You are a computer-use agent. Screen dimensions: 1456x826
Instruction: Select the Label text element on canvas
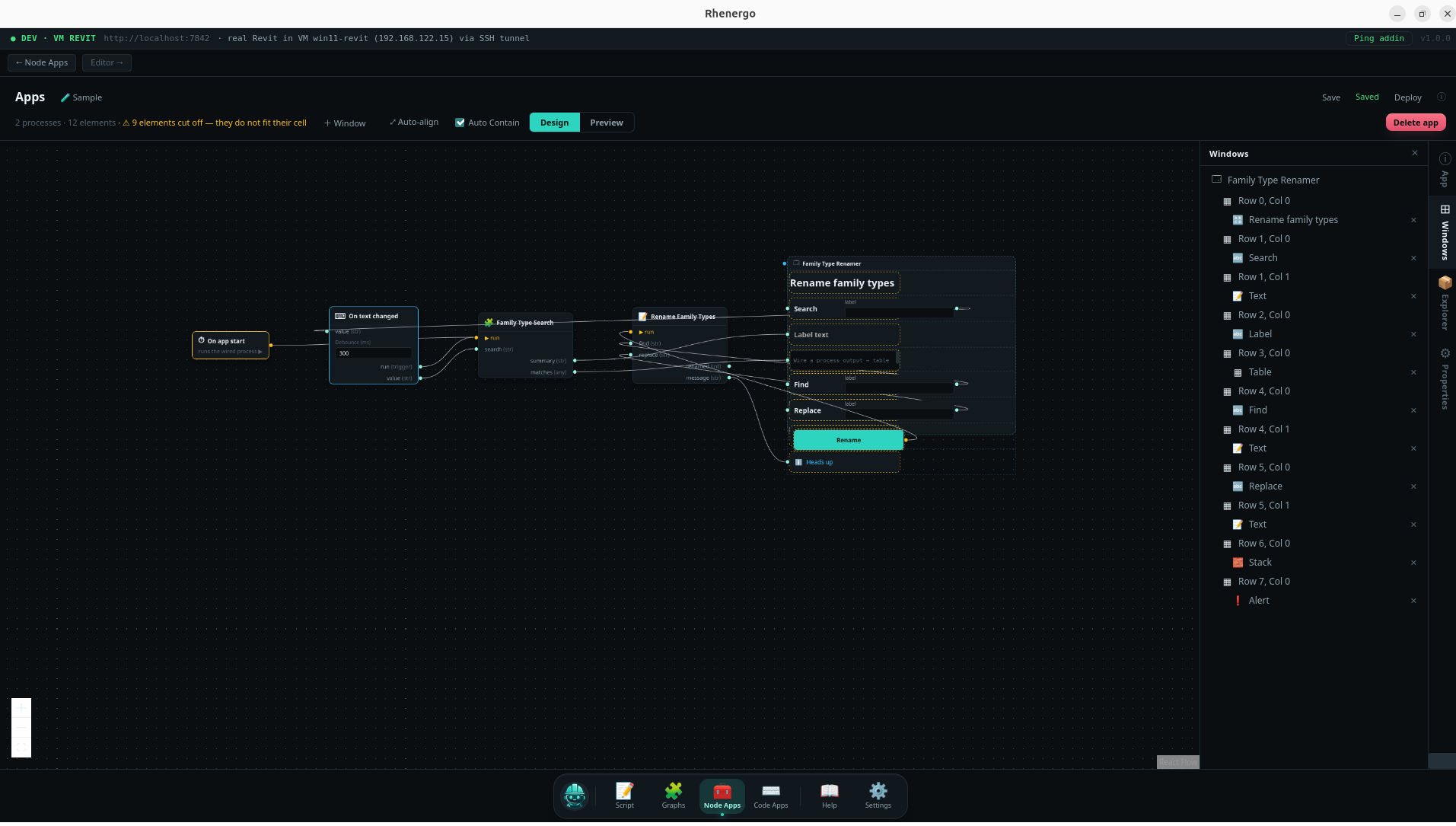click(845, 335)
